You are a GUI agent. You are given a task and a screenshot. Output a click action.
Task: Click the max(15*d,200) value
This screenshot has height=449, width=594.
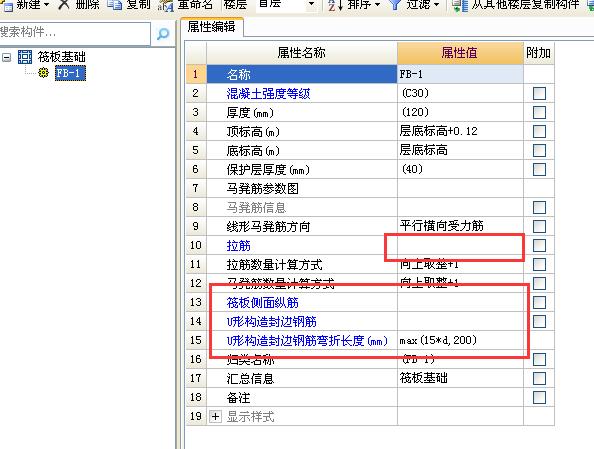click(460, 340)
